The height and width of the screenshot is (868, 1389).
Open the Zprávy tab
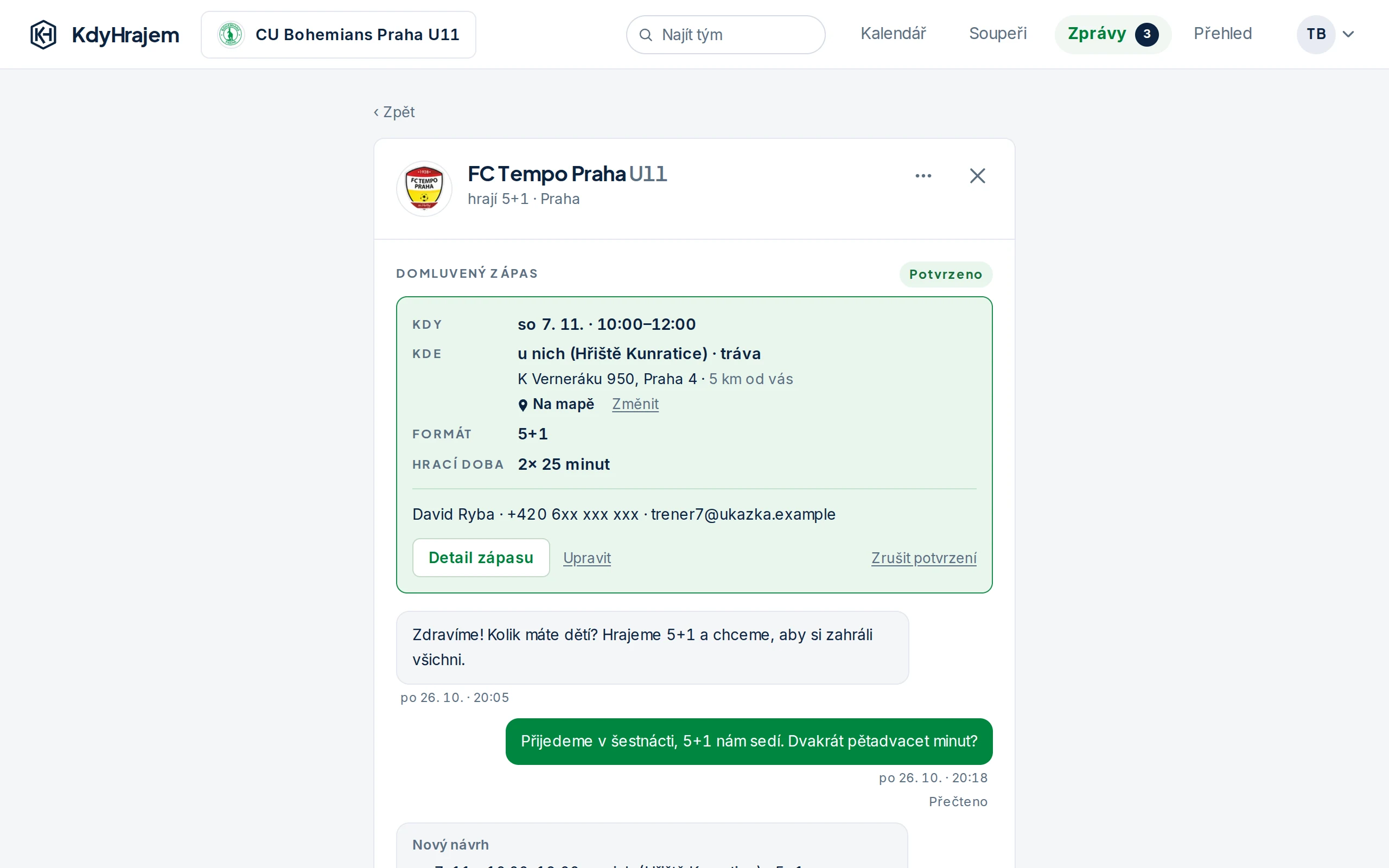1112,34
